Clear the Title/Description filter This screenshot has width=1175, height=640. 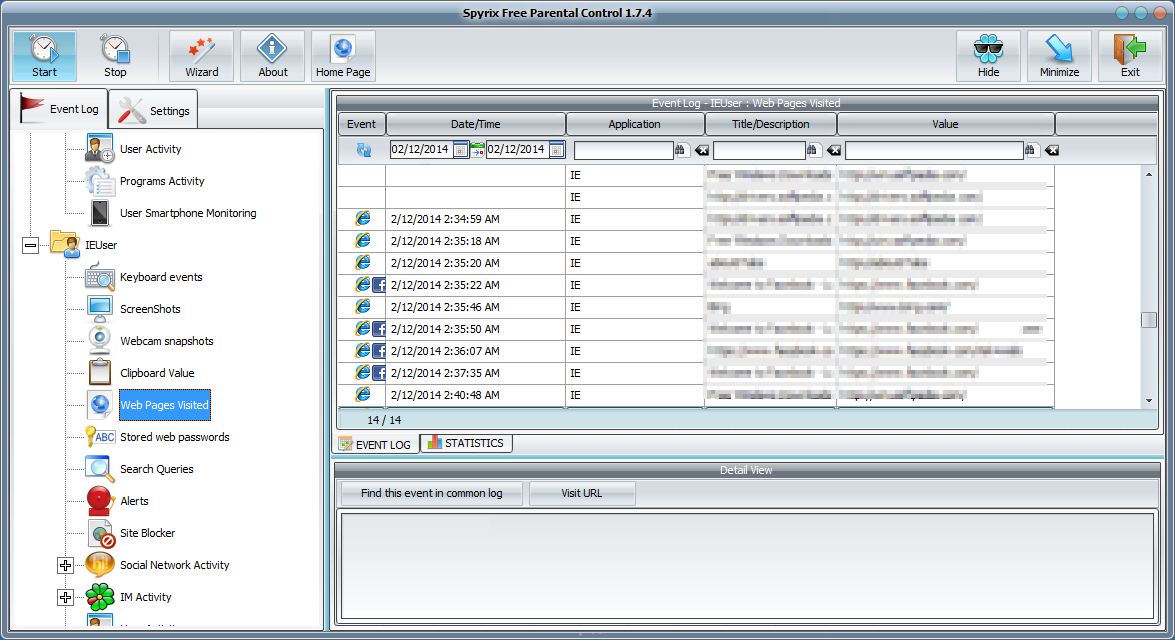pyautogui.click(x=833, y=151)
